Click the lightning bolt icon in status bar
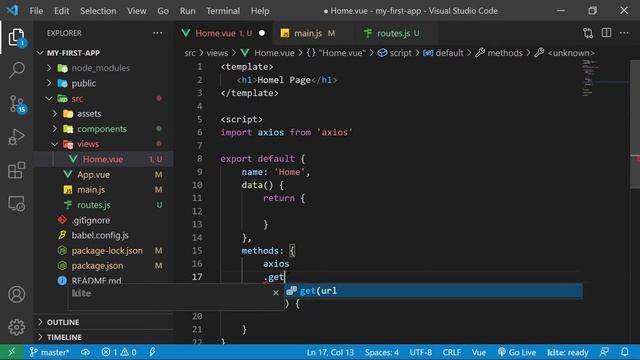Image resolution: width=640 pixels, height=360 pixels. click(x=152, y=352)
